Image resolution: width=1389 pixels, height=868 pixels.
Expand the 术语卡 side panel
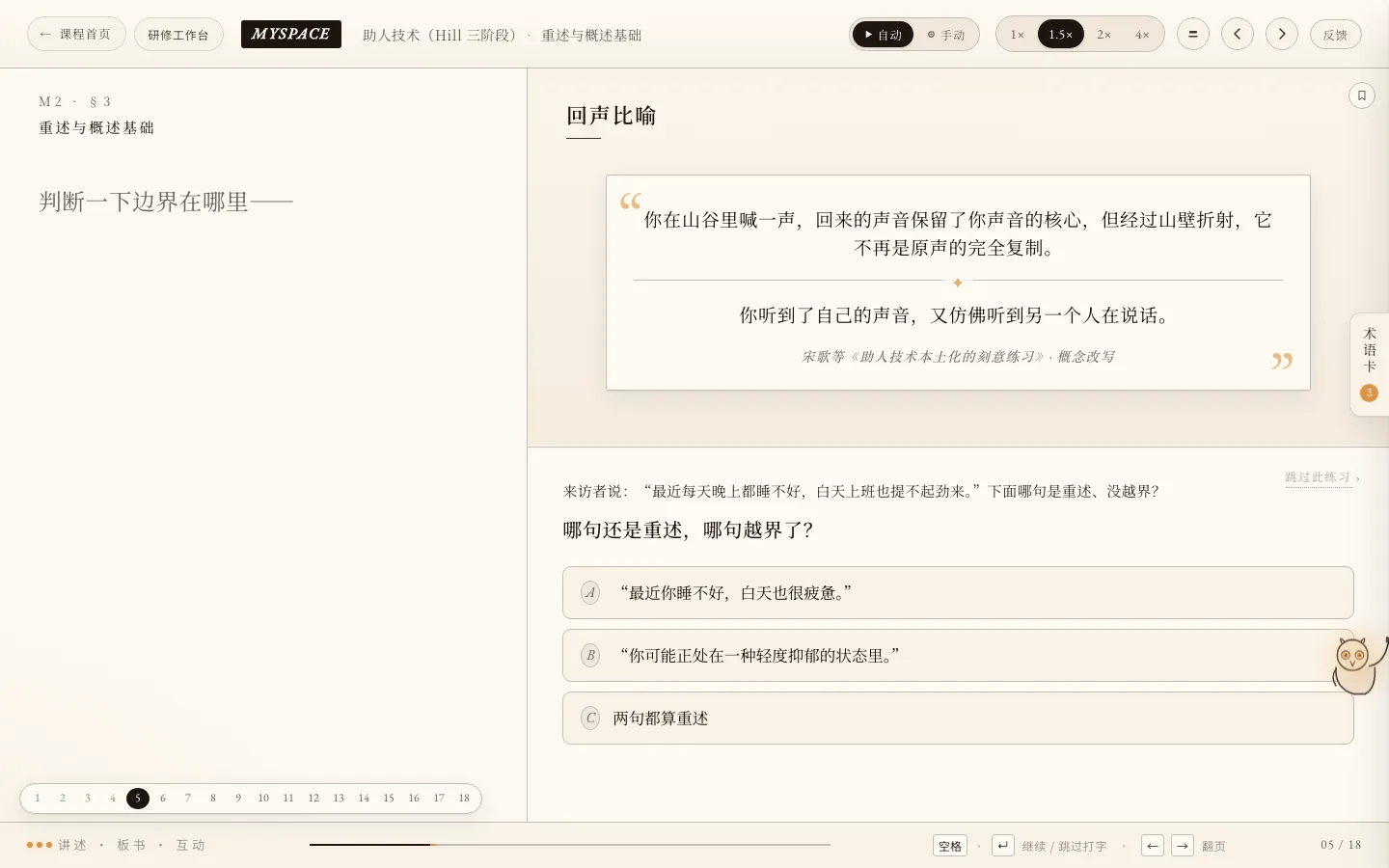click(x=1370, y=364)
